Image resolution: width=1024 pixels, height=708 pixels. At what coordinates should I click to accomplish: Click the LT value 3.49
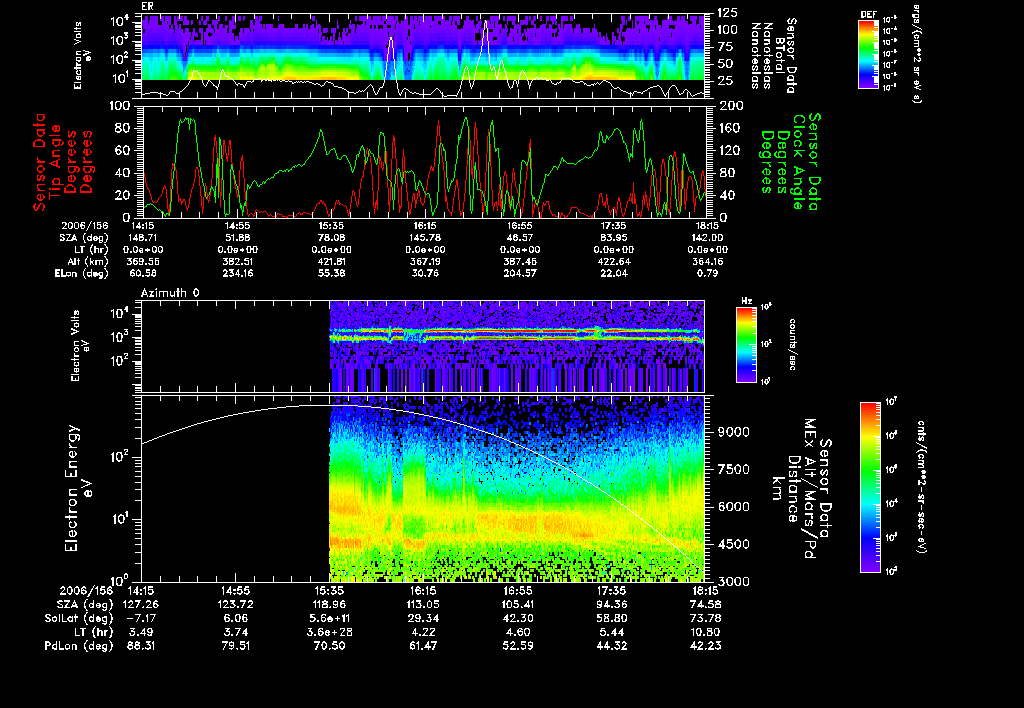pos(142,632)
